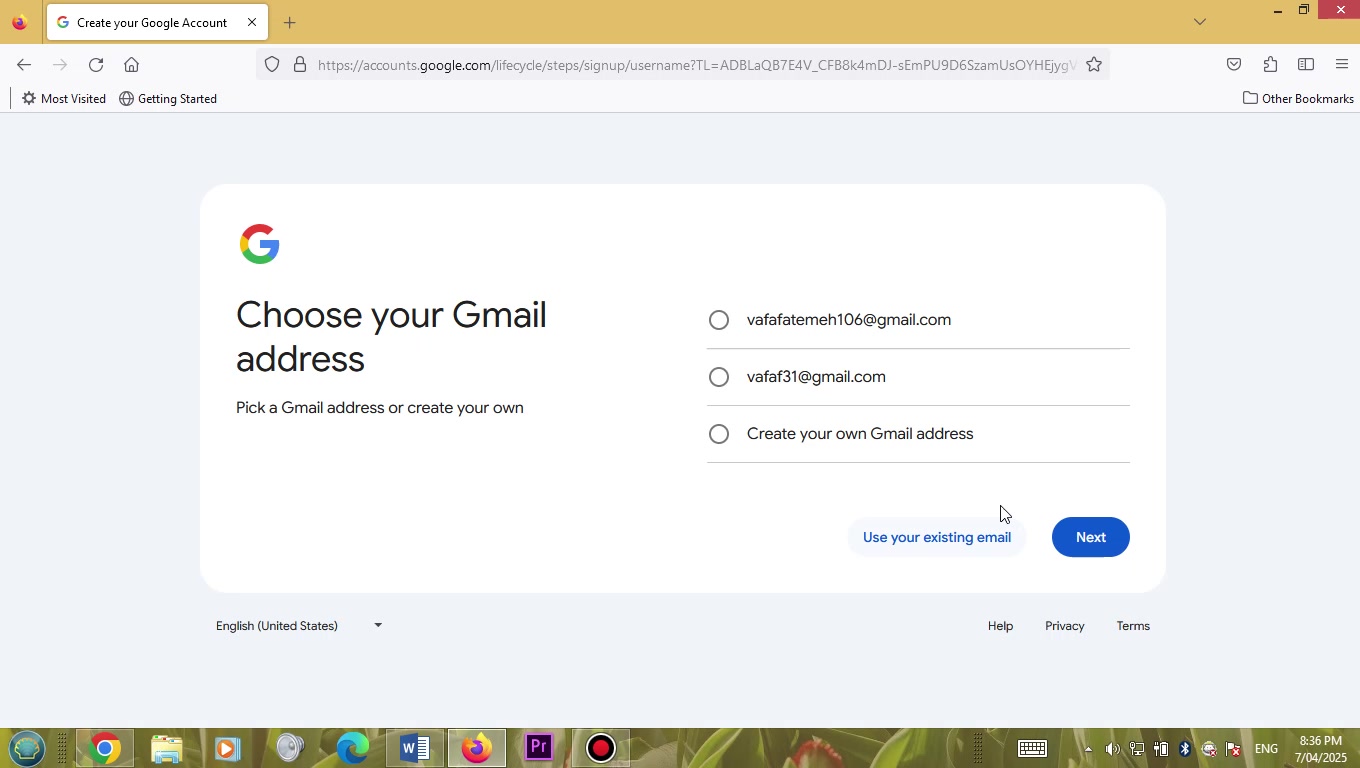Click the address bar URL field
This screenshot has width=1360, height=768.
pyautogui.click(x=696, y=65)
